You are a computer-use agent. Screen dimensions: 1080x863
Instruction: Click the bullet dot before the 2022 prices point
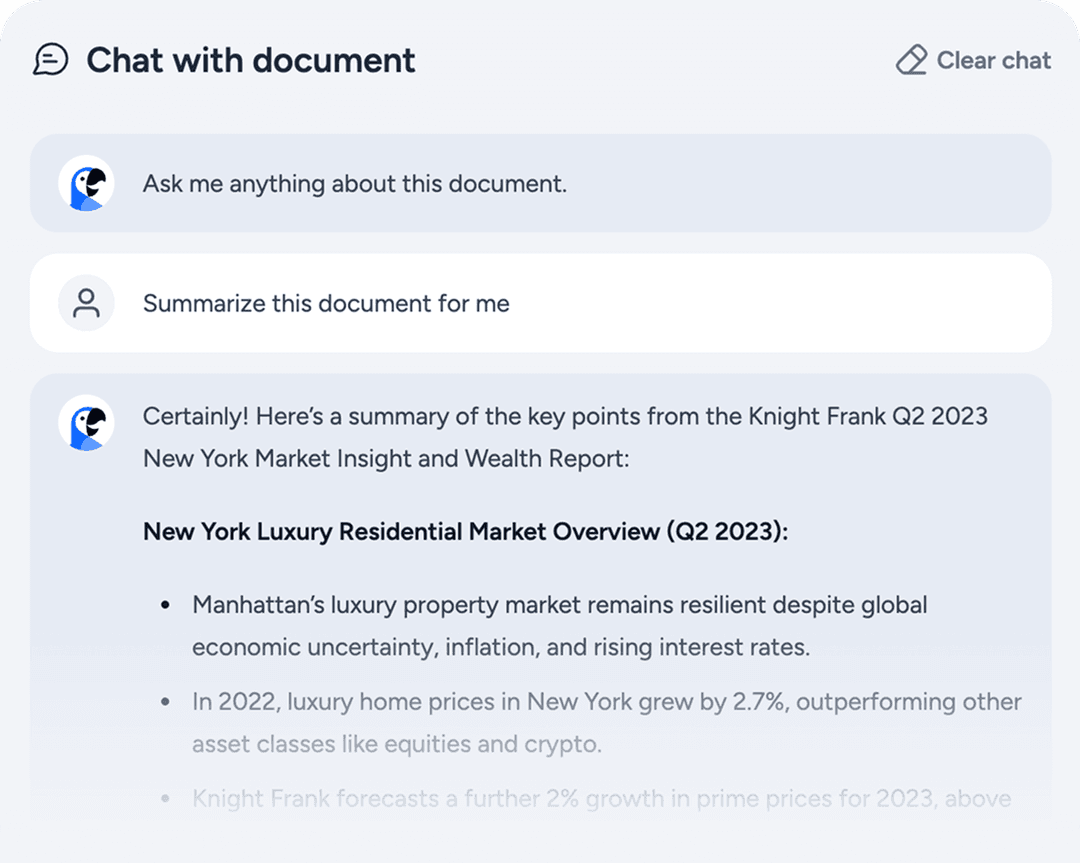point(166,702)
